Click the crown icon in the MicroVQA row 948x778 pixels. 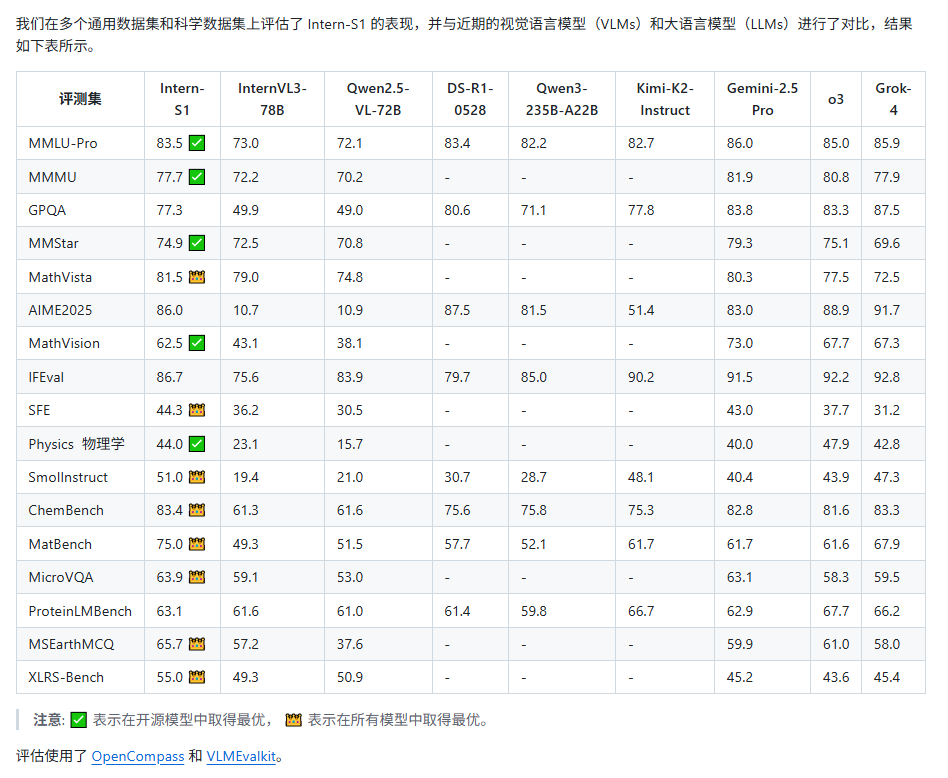pyautogui.click(x=197, y=577)
